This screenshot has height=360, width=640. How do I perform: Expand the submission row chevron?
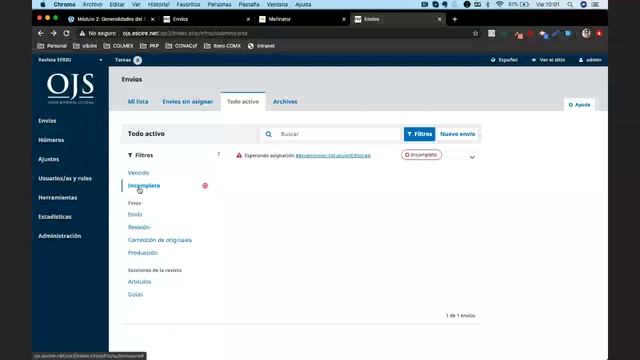click(x=472, y=157)
